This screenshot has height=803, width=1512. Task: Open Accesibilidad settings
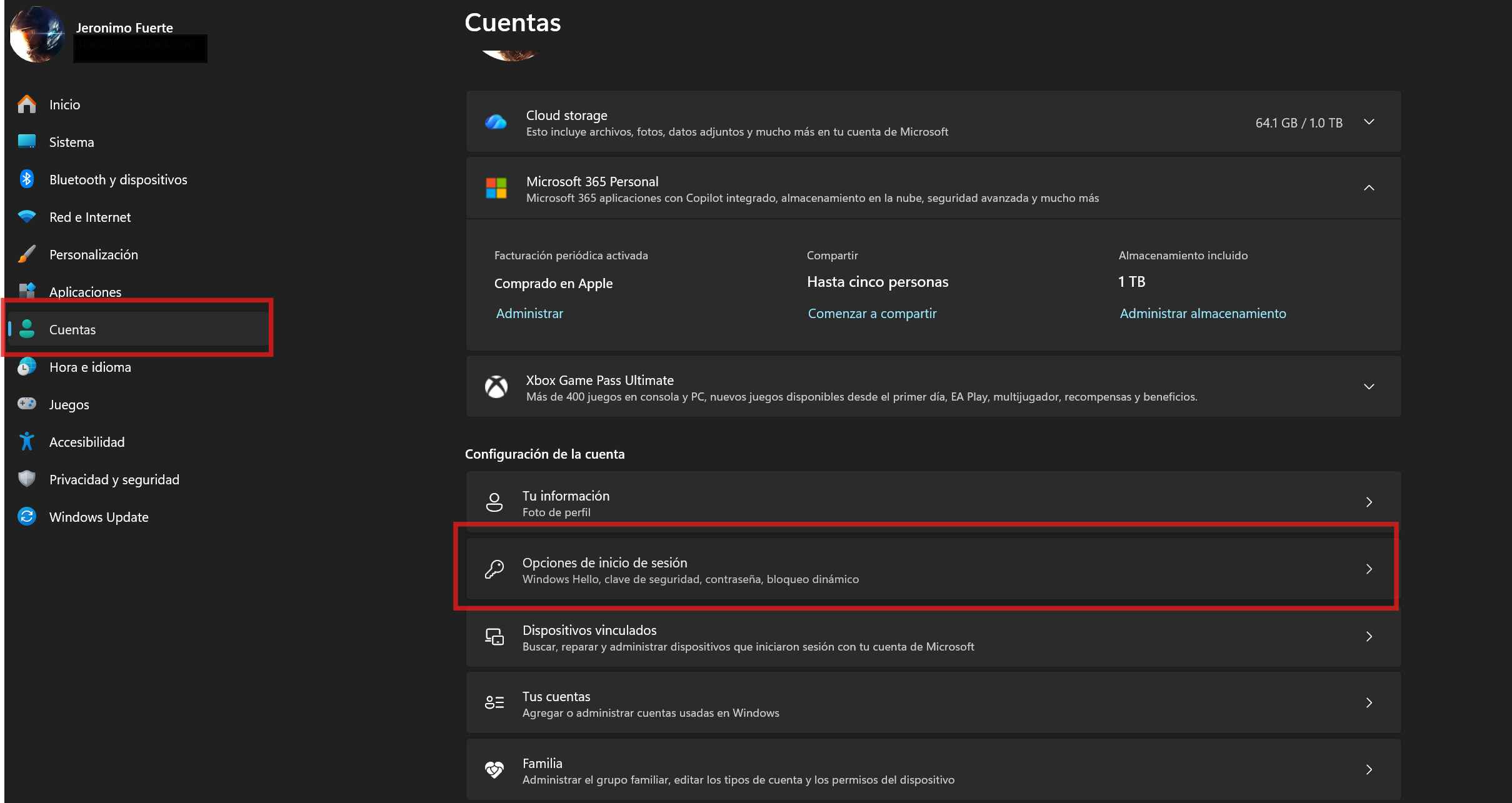[x=139, y=442]
